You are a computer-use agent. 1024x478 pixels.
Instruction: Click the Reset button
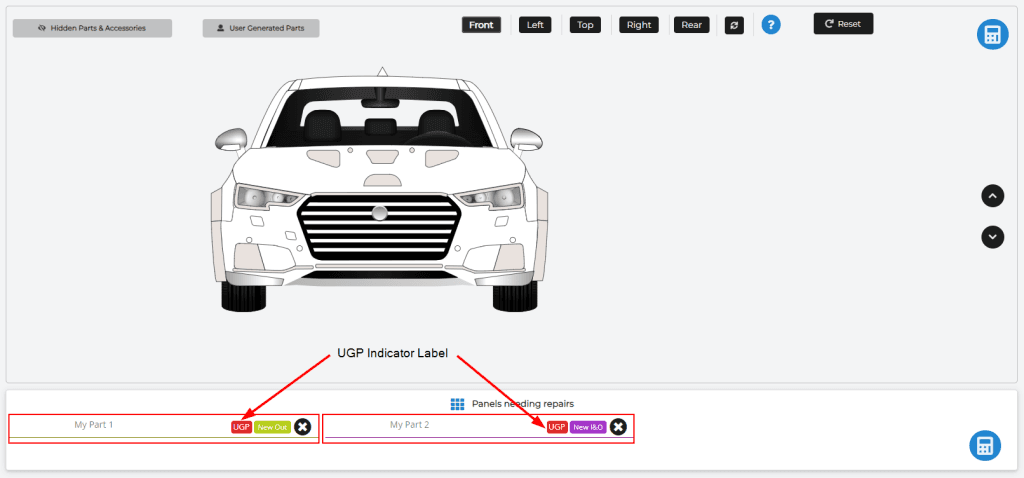click(843, 23)
